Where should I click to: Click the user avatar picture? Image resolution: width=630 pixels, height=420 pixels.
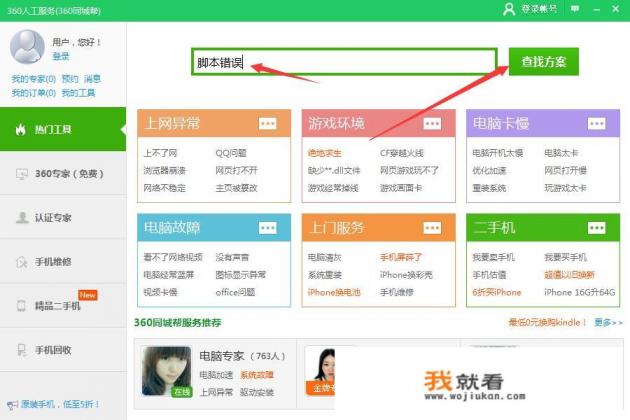pos(27,47)
